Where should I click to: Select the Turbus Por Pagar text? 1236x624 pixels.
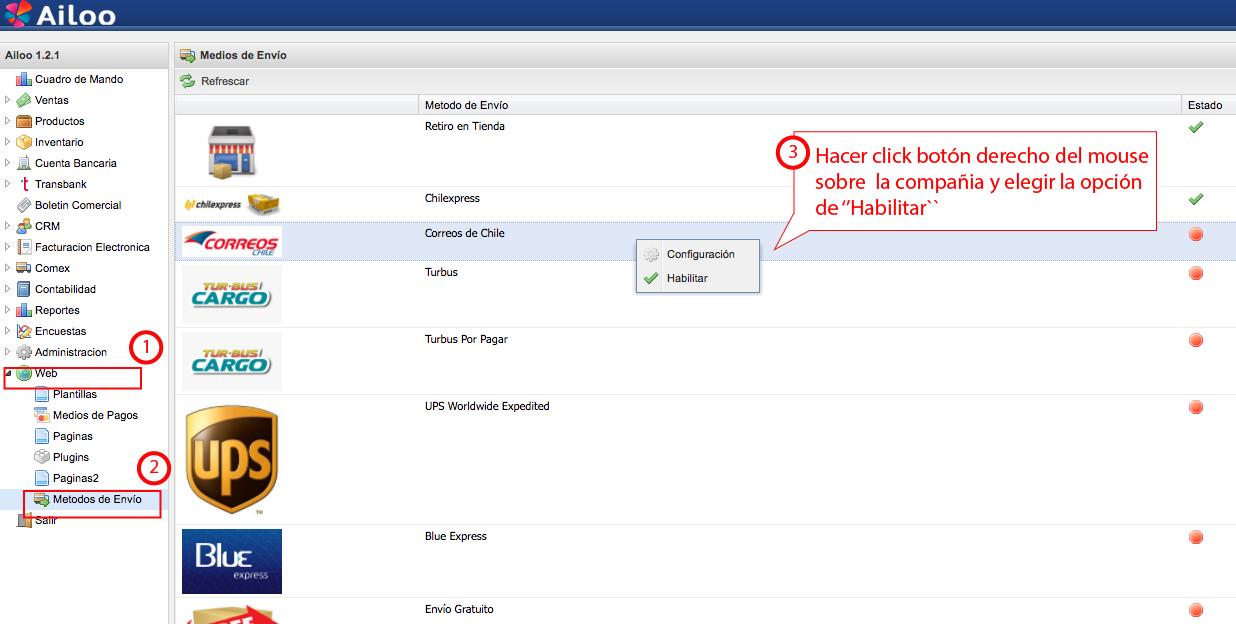tap(466, 339)
